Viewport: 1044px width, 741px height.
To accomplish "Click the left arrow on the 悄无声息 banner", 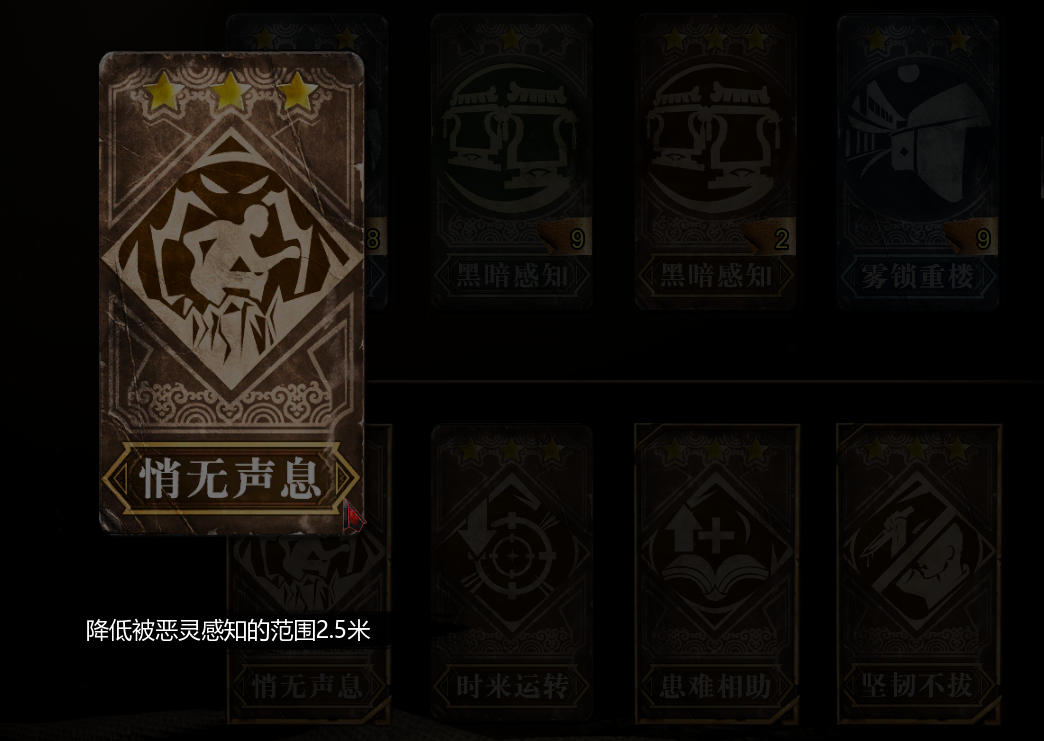I will click(x=119, y=478).
